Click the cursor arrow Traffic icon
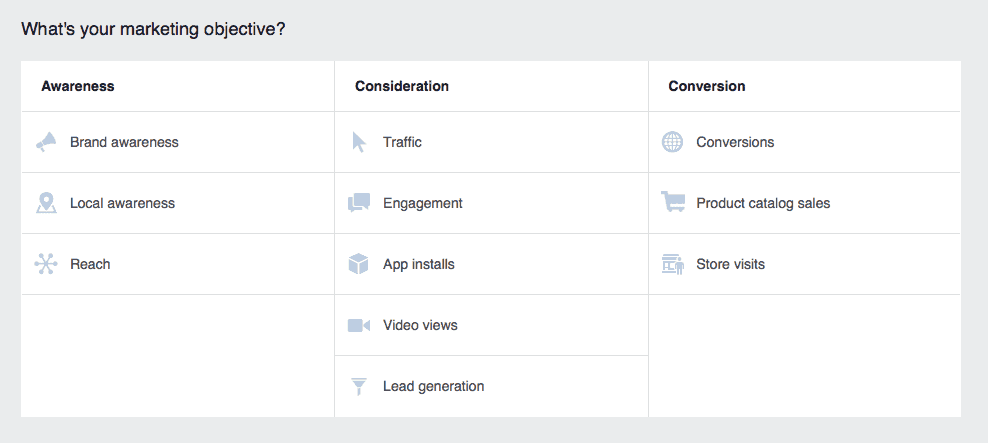The width and height of the screenshot is (988, 443). 359,142
